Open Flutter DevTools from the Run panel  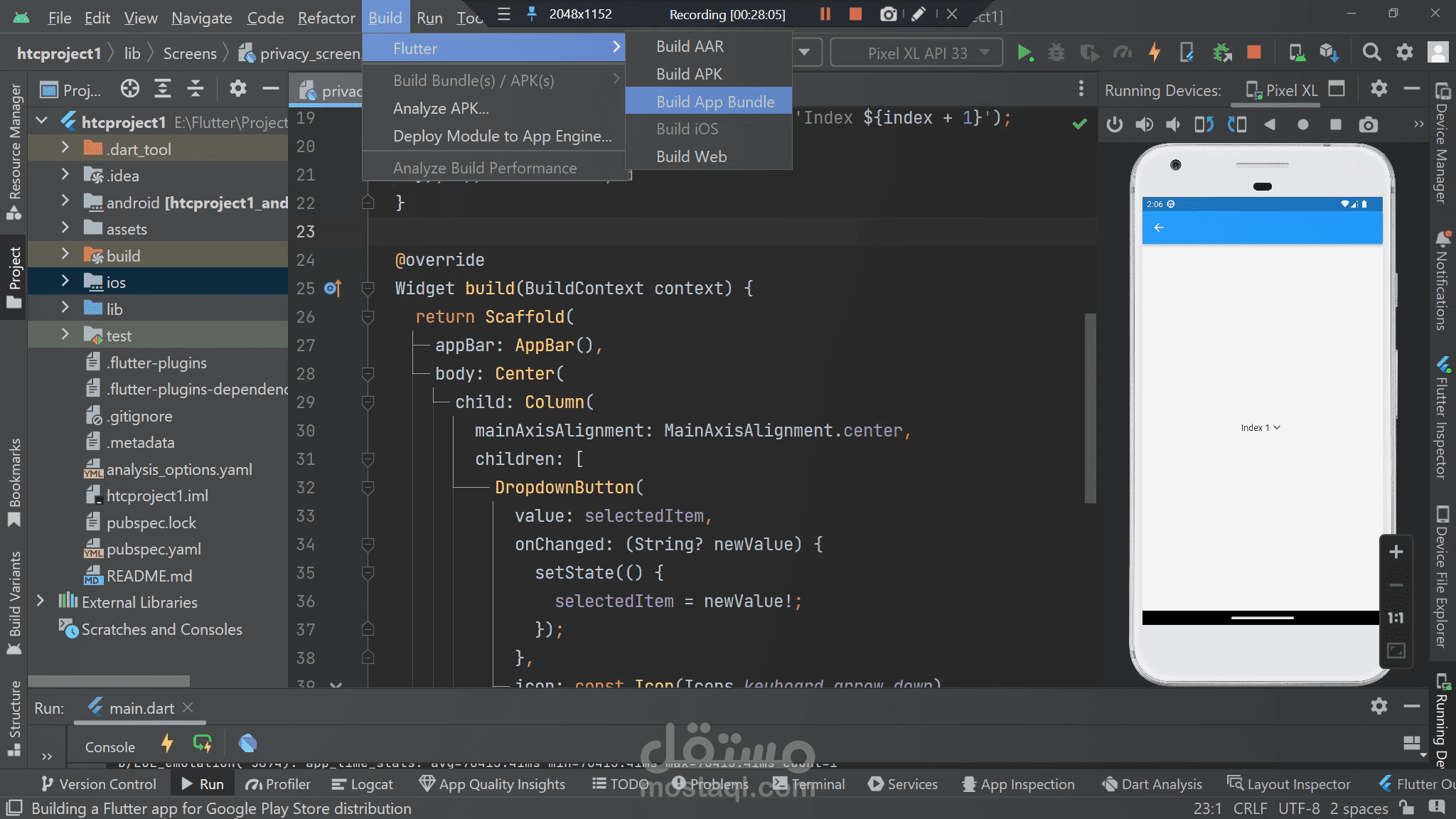point(247,744)
